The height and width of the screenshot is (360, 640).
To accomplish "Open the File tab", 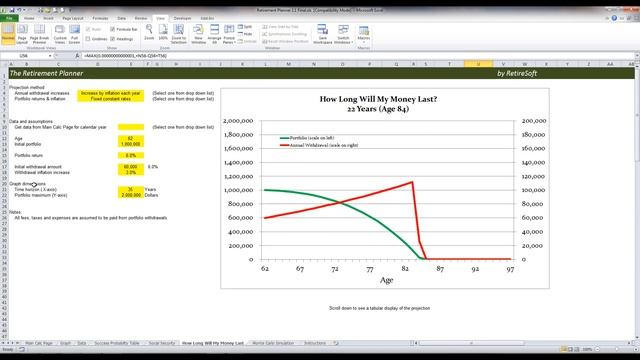I will coord(9,18).
